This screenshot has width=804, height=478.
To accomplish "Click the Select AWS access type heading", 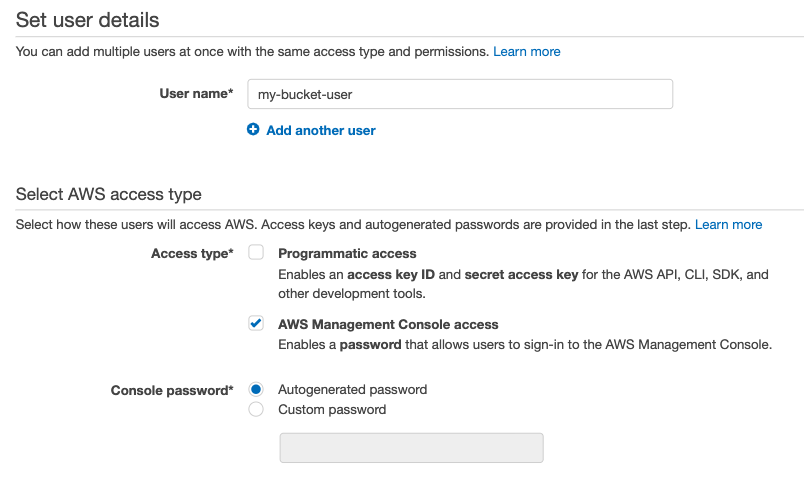I will pos(109,194).
